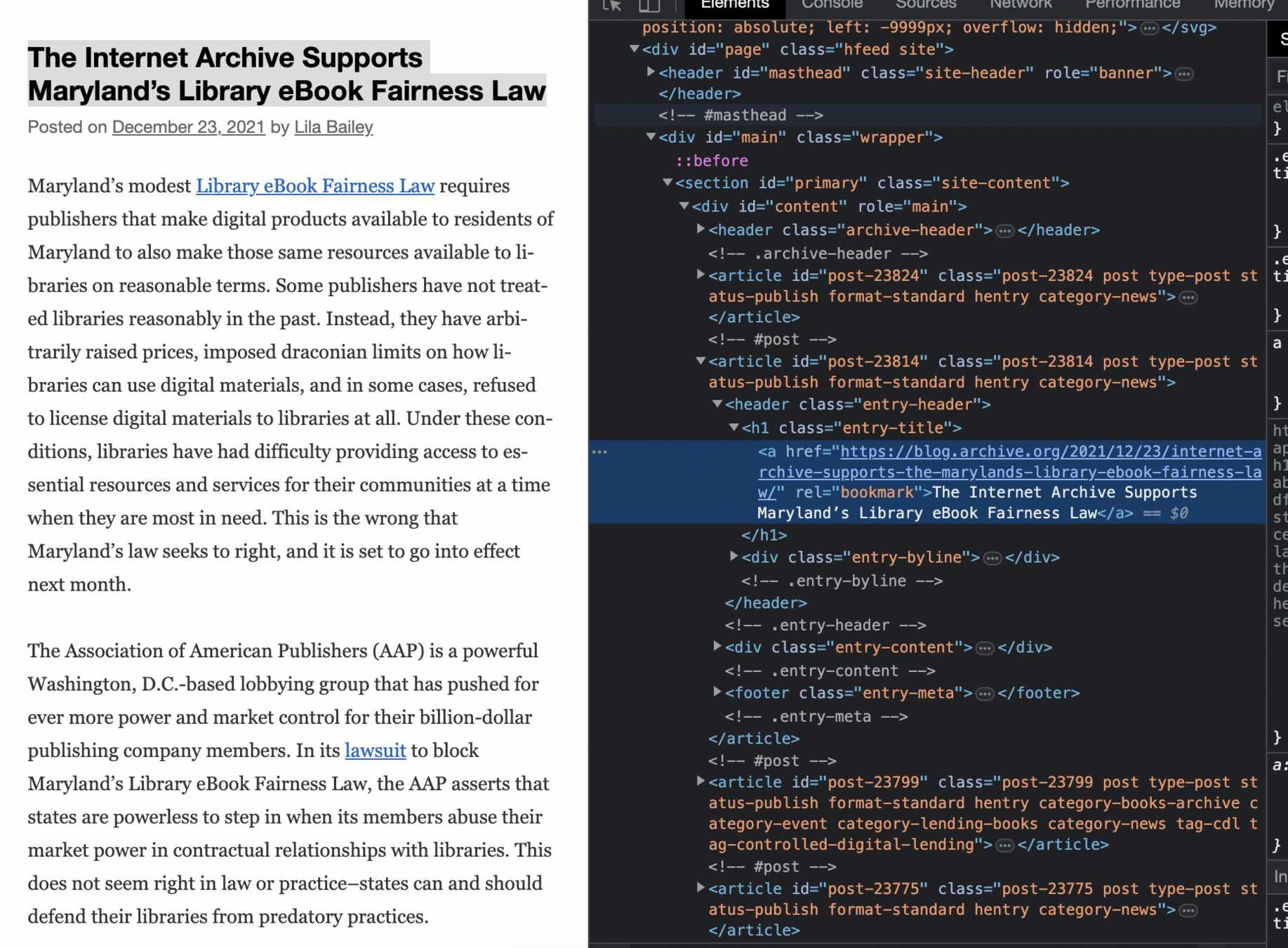Click the ellipsis badge in article post-23799
Image resolution: width=1288 pixels, height=948 pixels.
(1005, 845)
